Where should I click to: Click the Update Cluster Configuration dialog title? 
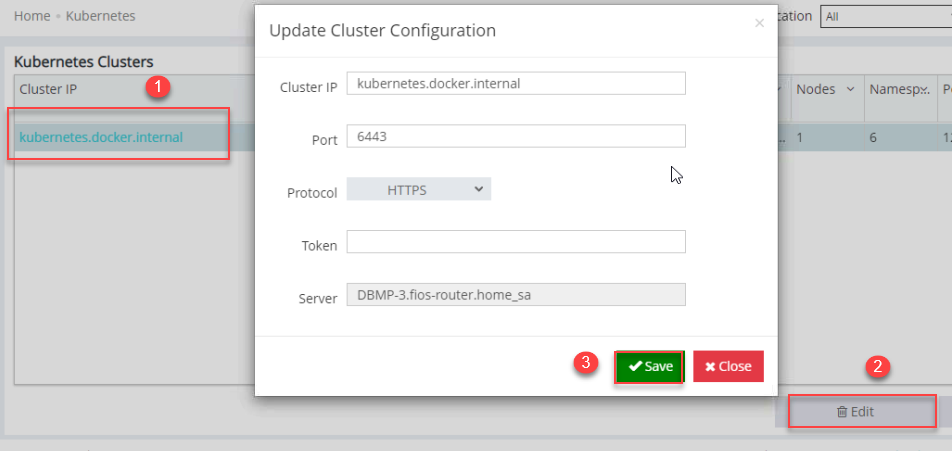382,30
